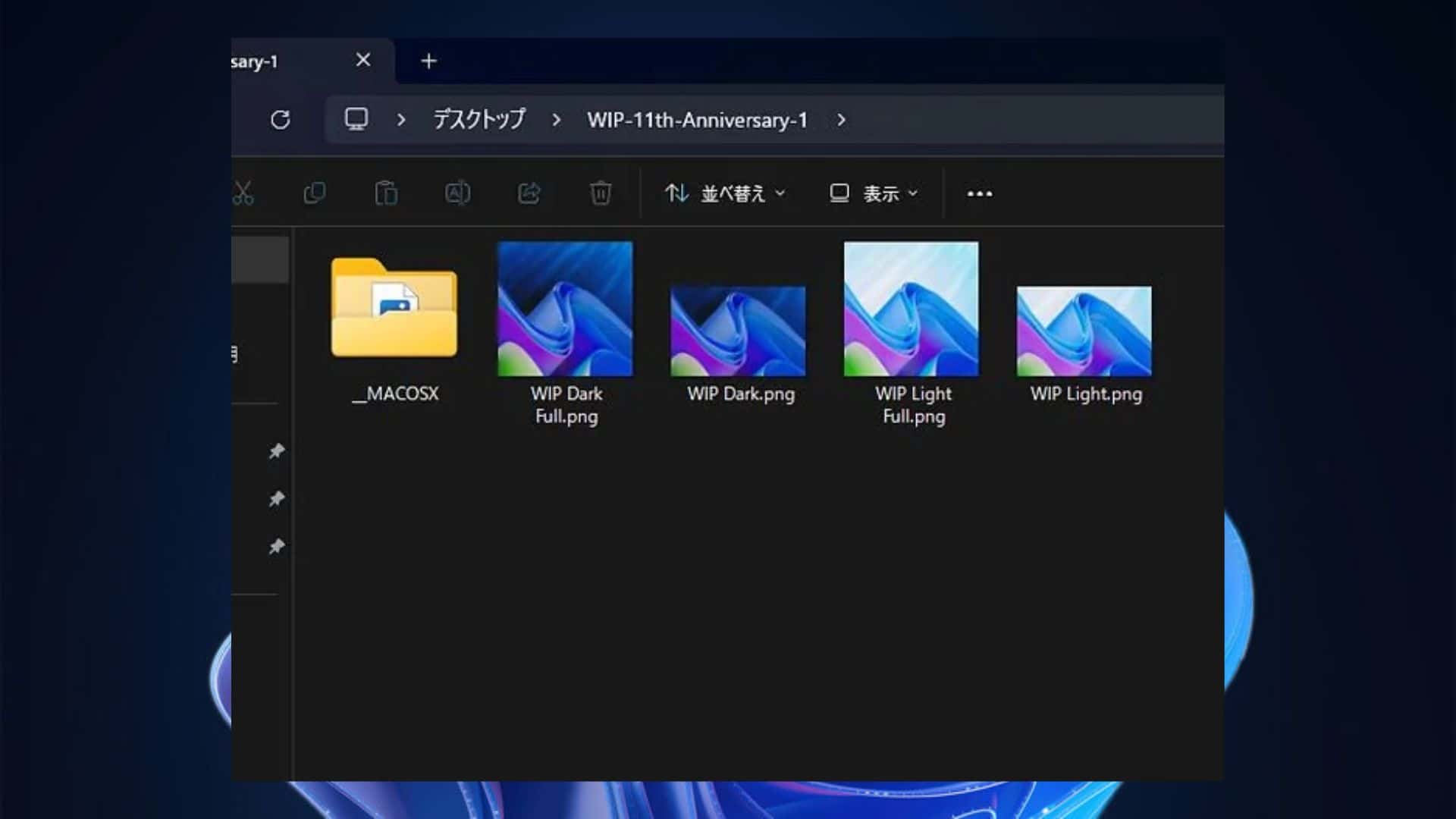Click the Cut scissors icon

pyautogui.click(x=243, y=193)
